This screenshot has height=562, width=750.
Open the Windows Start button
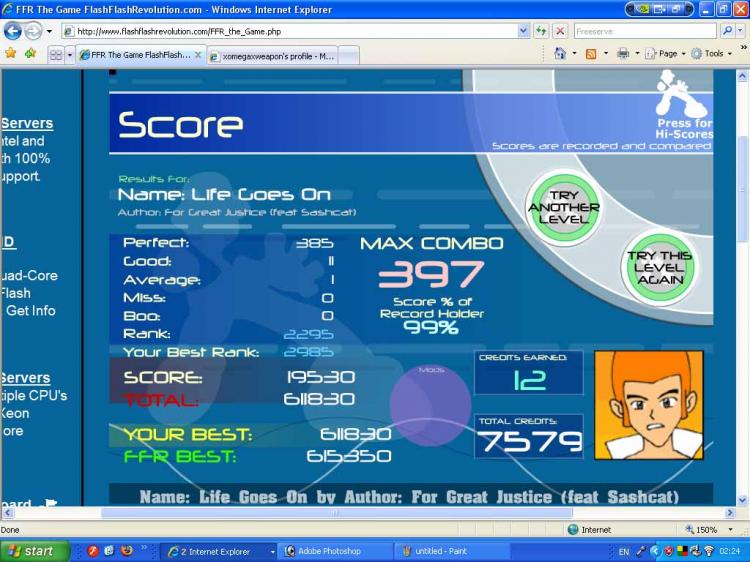[x=33, y=551]
